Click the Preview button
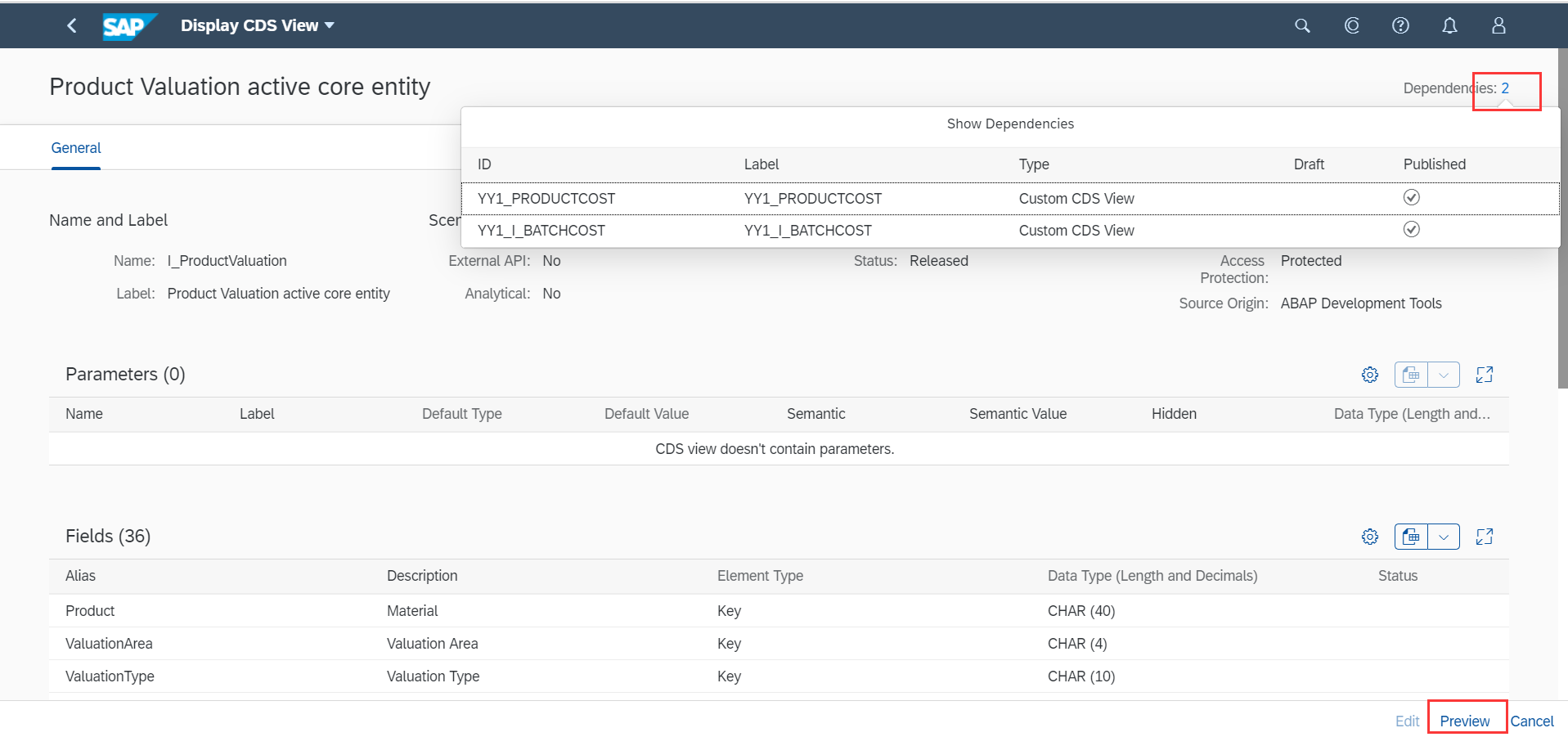This screenshot has height=737, width=1568. pos(1465,721)
